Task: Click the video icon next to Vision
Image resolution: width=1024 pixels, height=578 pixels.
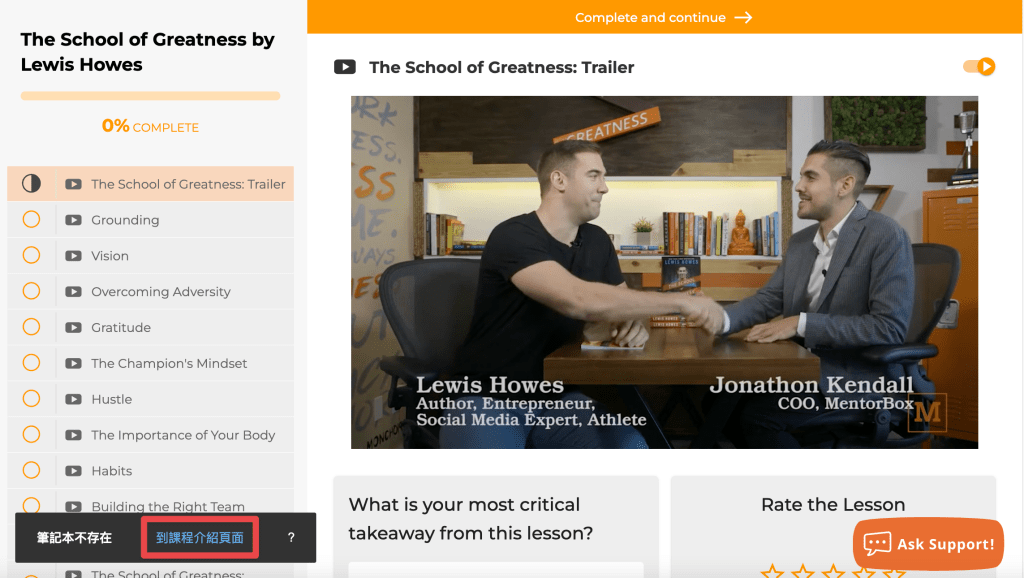Action: click(x=73, y=256)
